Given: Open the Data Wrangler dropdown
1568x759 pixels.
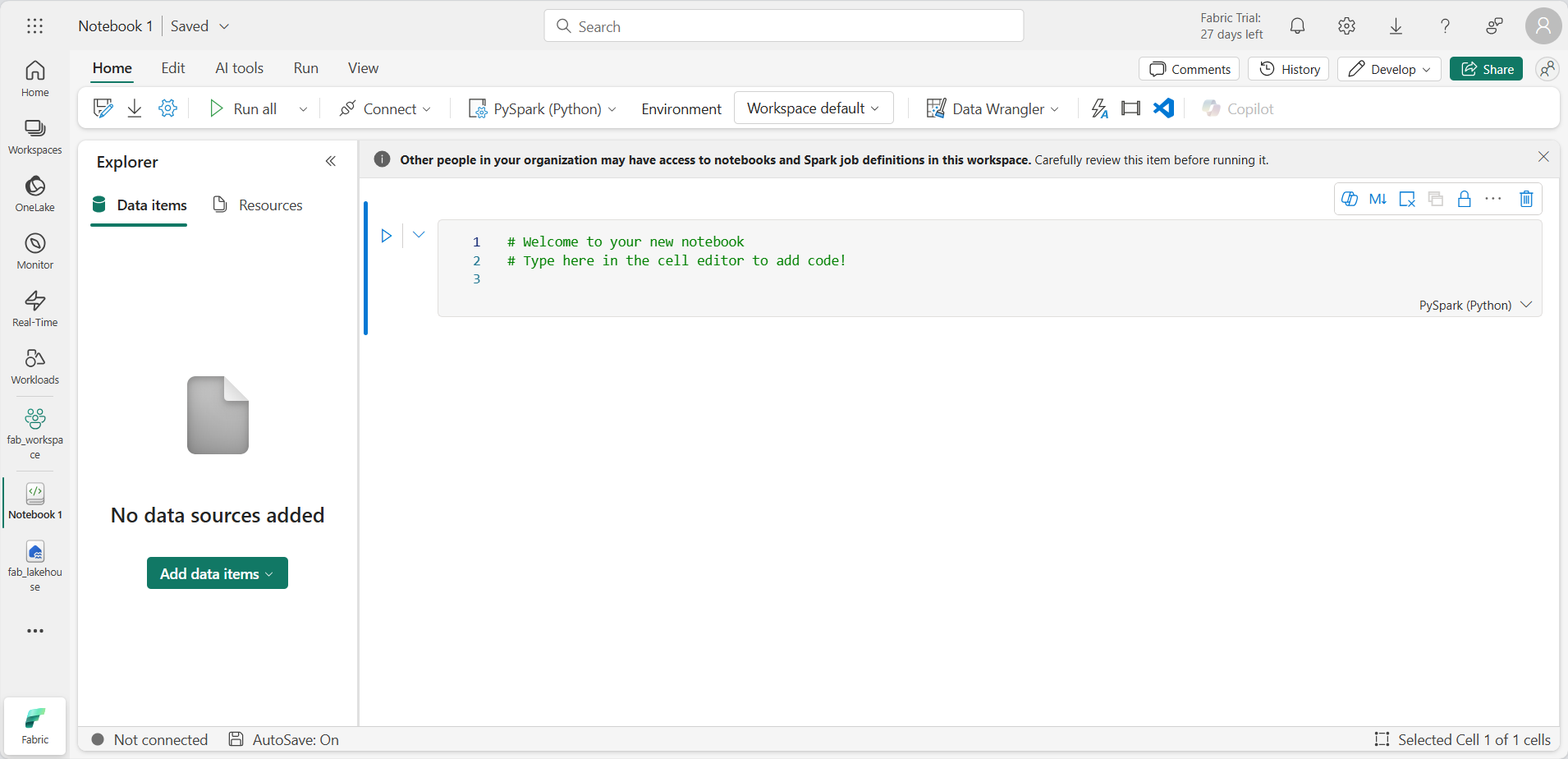Looking at the screenshot, I should click(993, 108).
